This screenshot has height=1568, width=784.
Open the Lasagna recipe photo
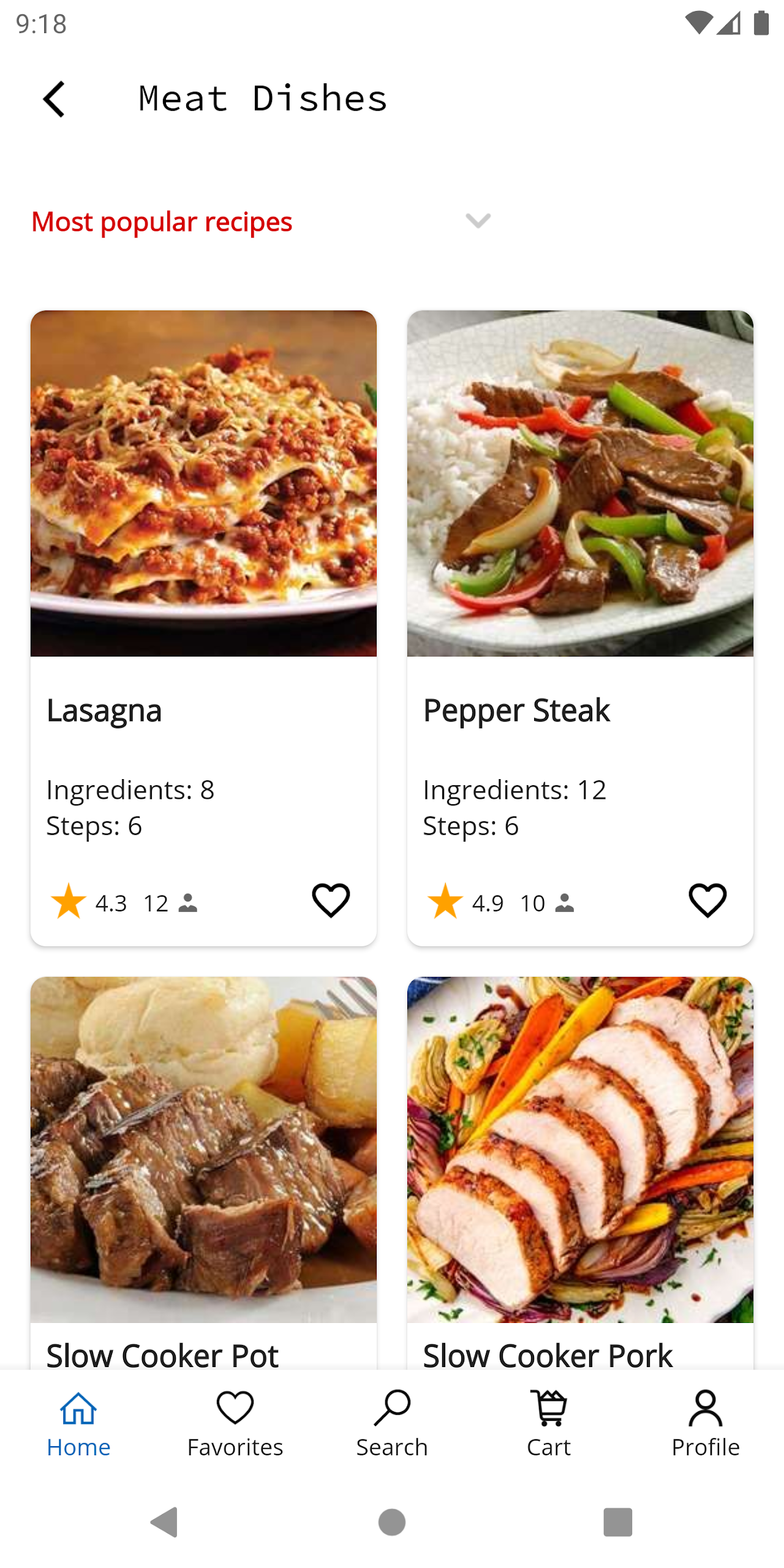point(203,483)
